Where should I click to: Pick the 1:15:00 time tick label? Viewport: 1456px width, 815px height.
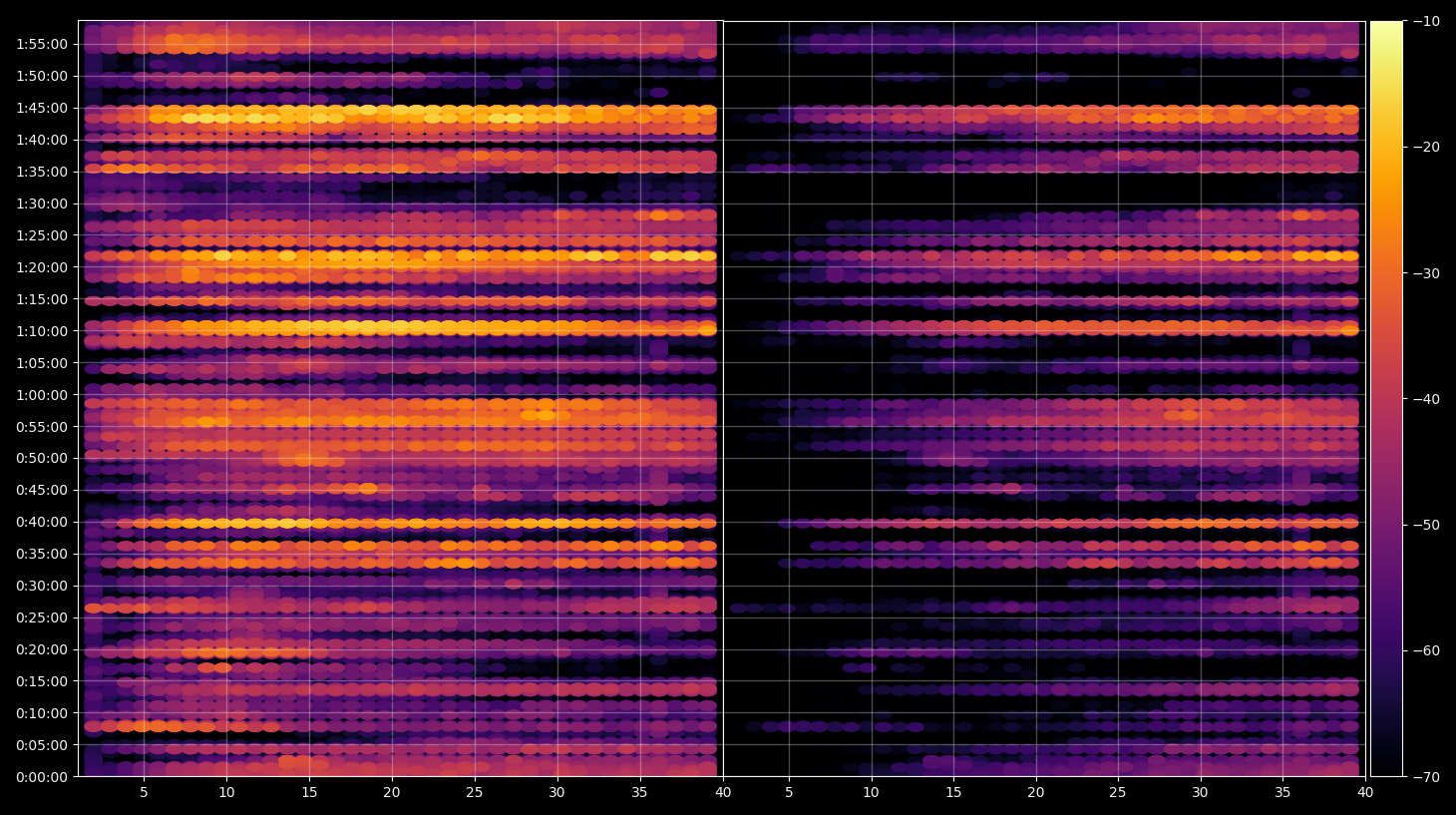click(42, 299)
